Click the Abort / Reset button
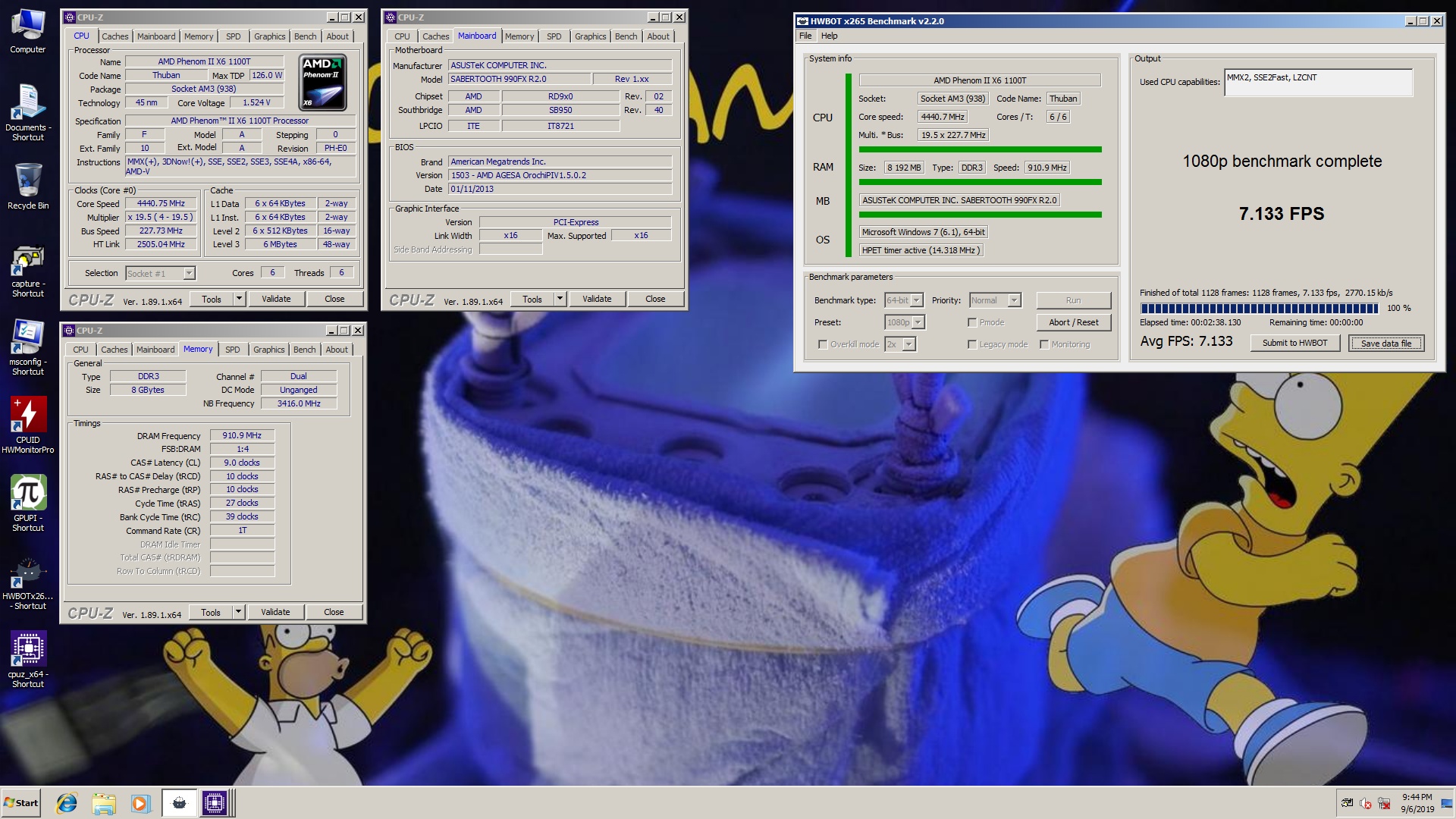Screen dimensions: 1456x819 (x=1074, y=322)
